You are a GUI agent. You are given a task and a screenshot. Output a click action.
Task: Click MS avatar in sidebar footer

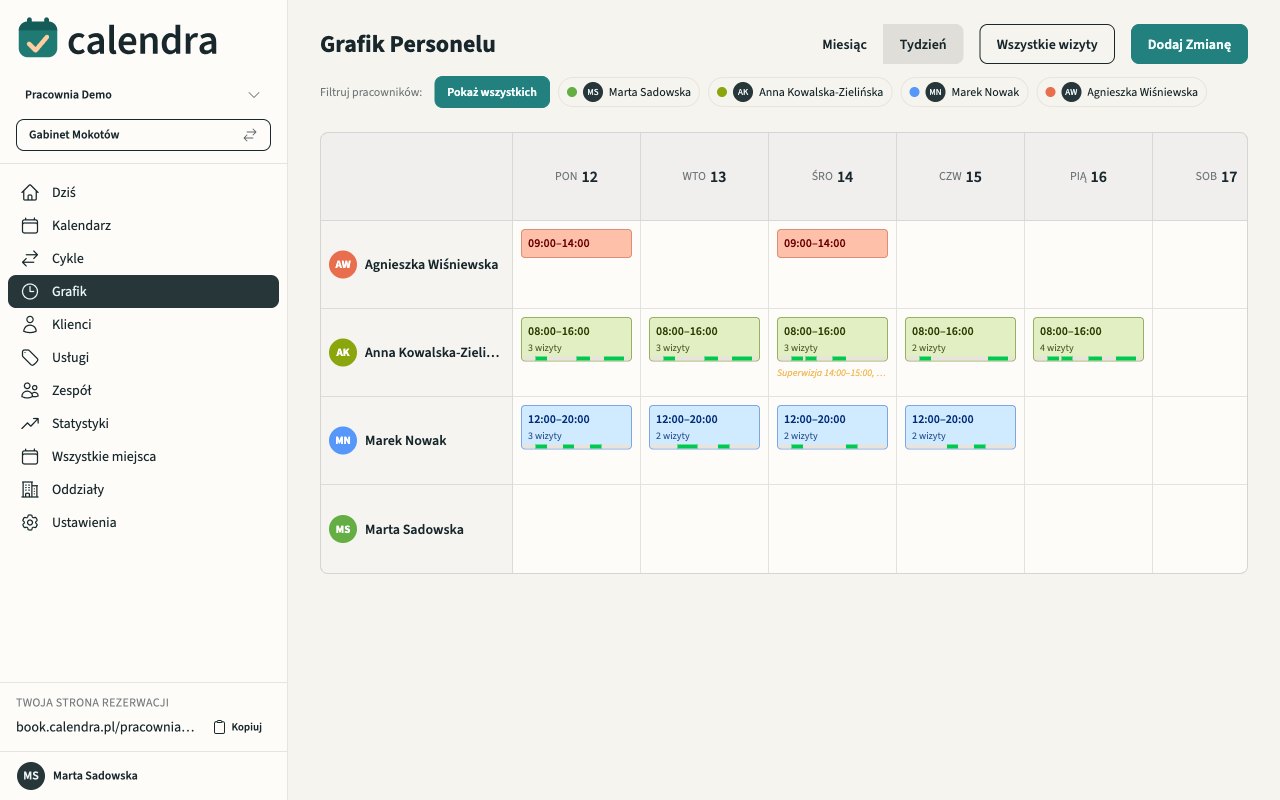(31, 775)
